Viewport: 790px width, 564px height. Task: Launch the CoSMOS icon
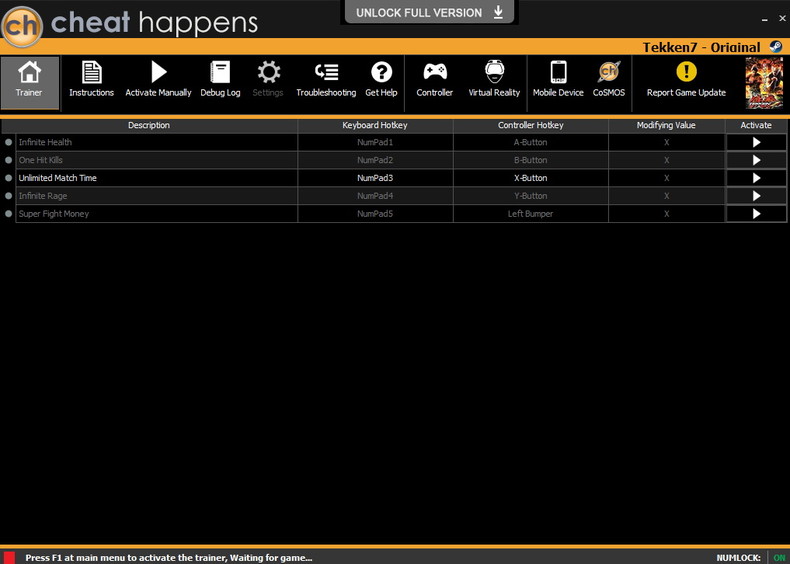(609, 72)
